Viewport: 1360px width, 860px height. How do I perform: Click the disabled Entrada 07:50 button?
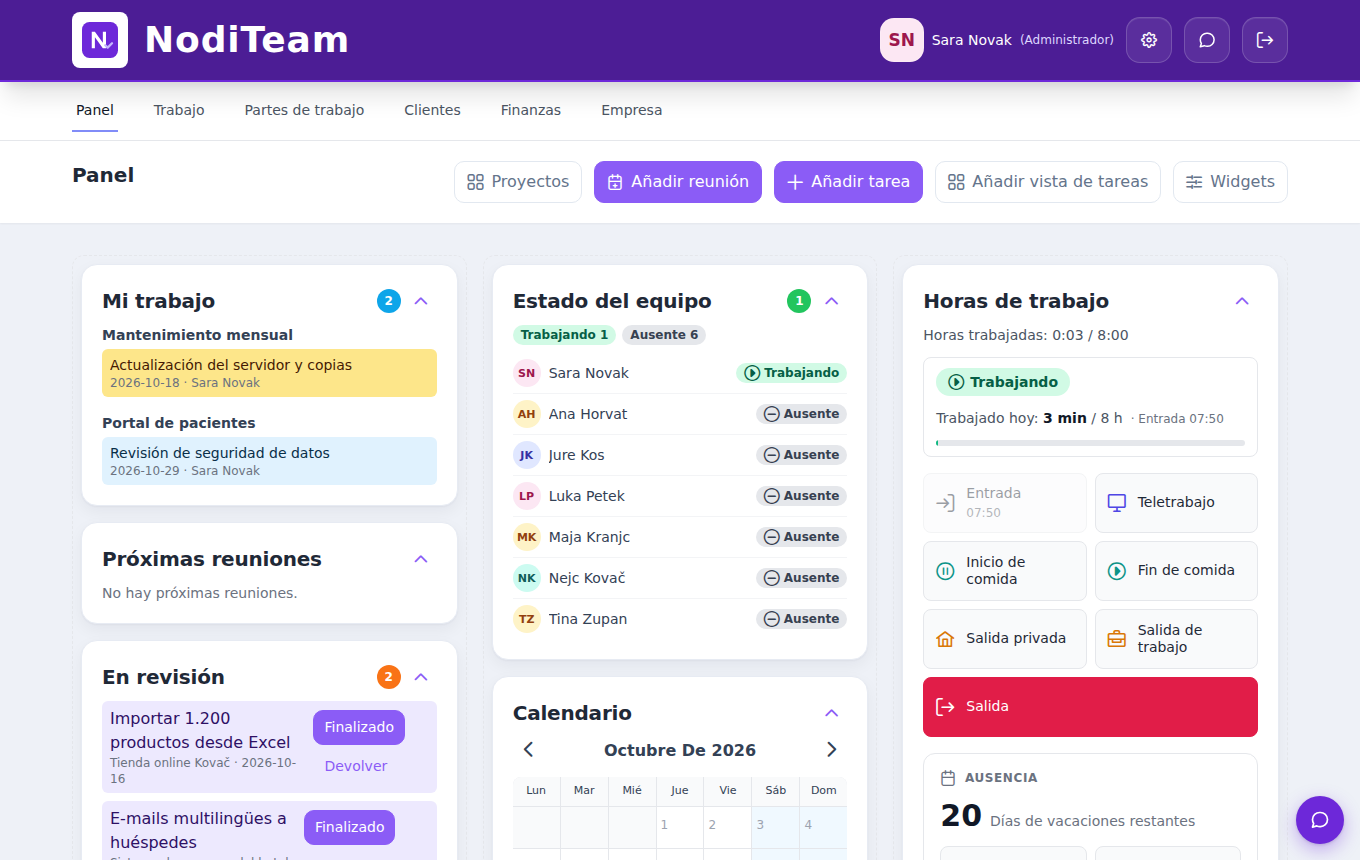pyautogui.click(x=1005, y=503)
